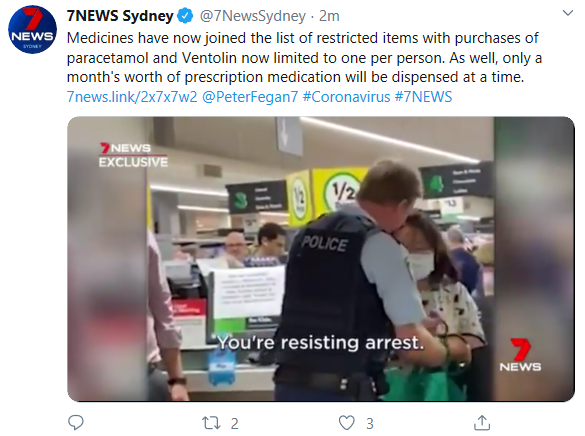The image size is (585, 436).
Task: Click the like count of 3
Action: coord(370,424)
